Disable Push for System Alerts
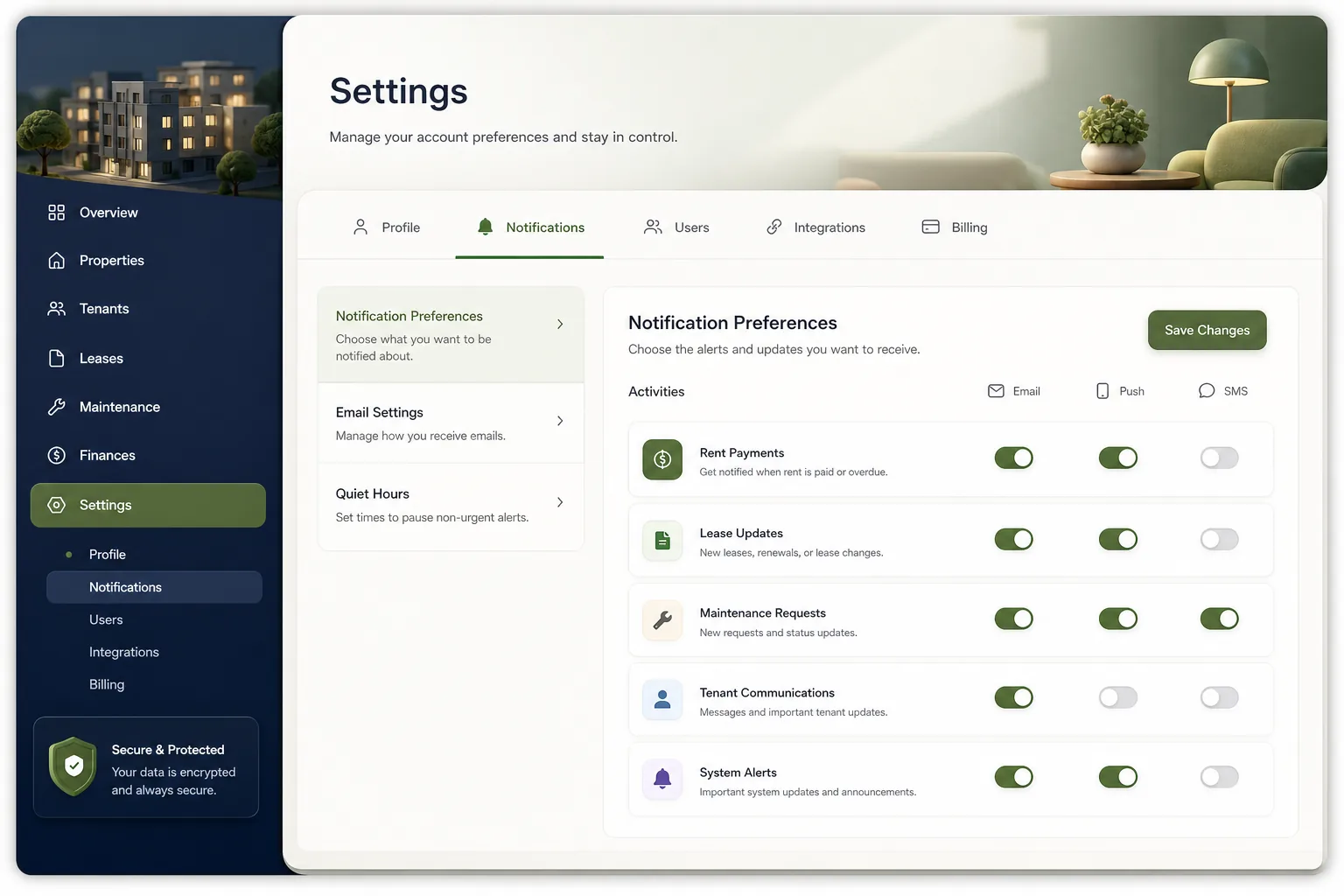The image size is (1344, 896). tap(1118, 776)
